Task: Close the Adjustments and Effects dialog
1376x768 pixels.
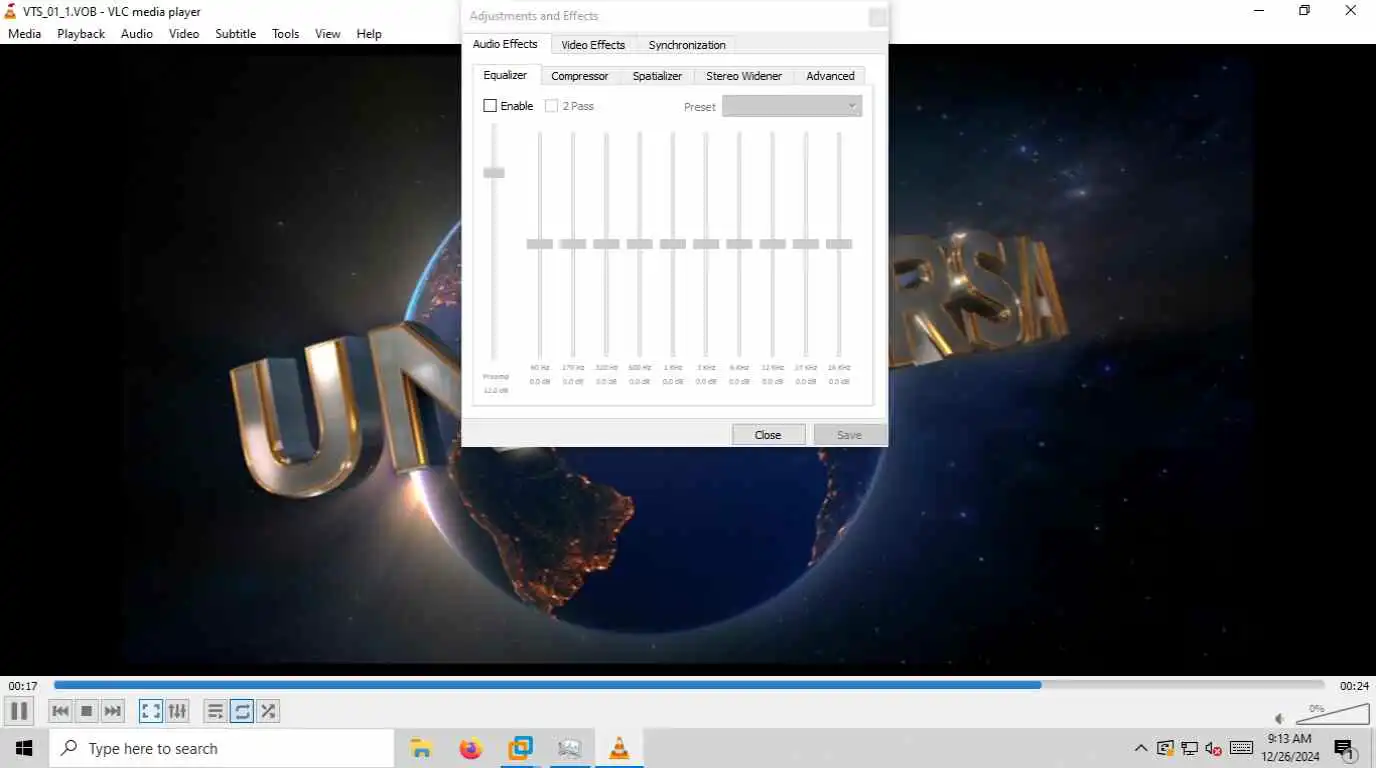Action: [768, 435]
